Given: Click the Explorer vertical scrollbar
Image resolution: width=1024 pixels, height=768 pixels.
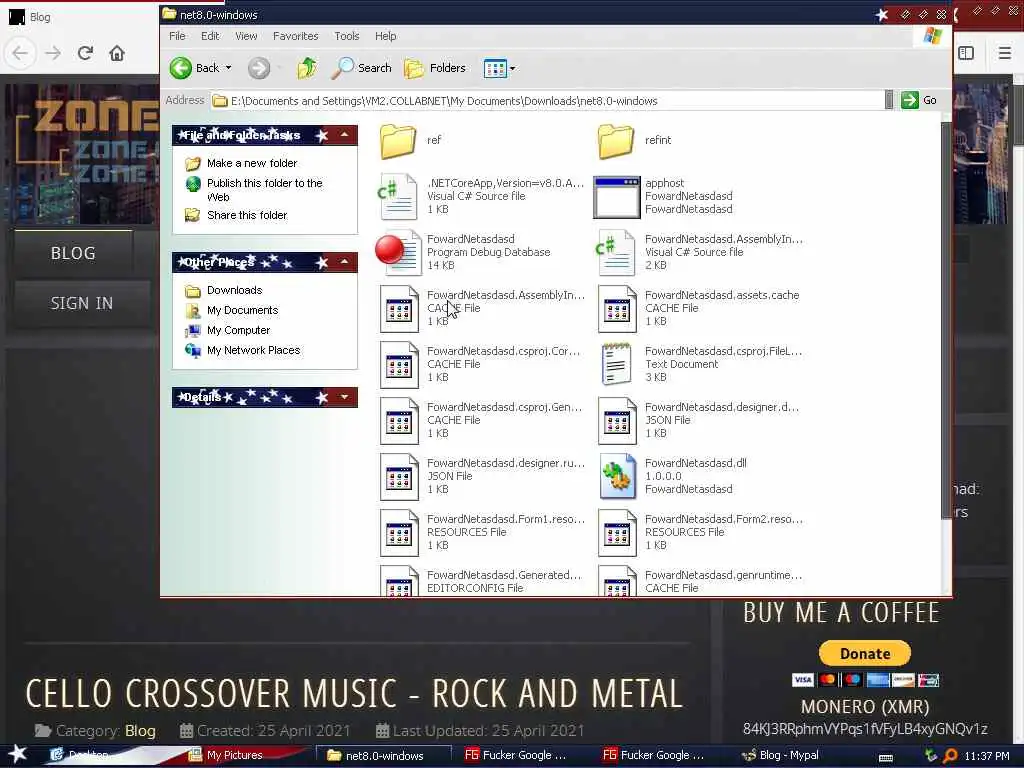Looking at the screenshot, I should point(946,320).
